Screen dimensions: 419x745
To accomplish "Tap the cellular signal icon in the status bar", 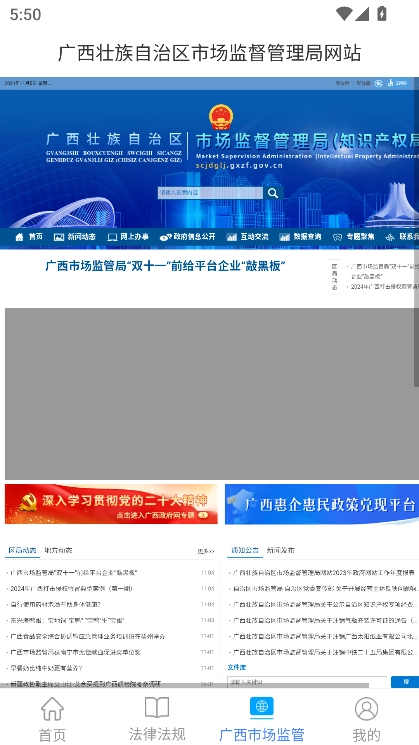I will pyautogui.click(x=362, y=14).
